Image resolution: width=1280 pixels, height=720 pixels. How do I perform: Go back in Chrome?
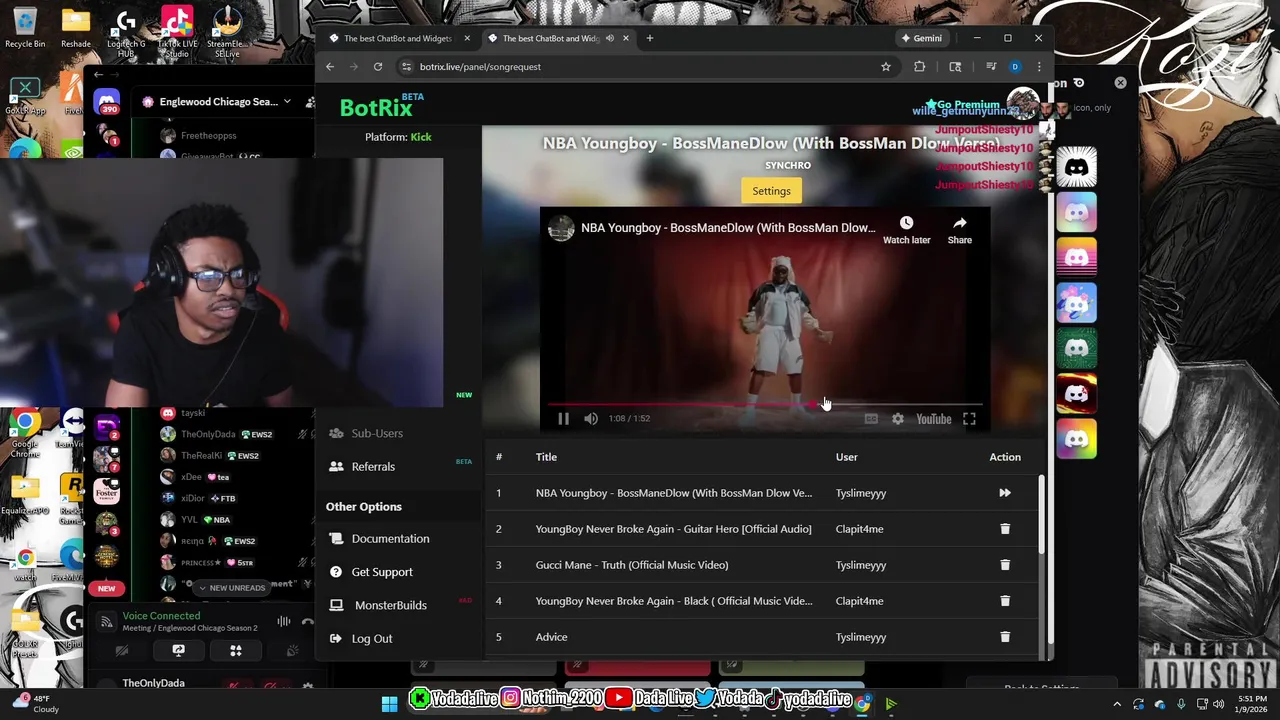click(330, 67)
